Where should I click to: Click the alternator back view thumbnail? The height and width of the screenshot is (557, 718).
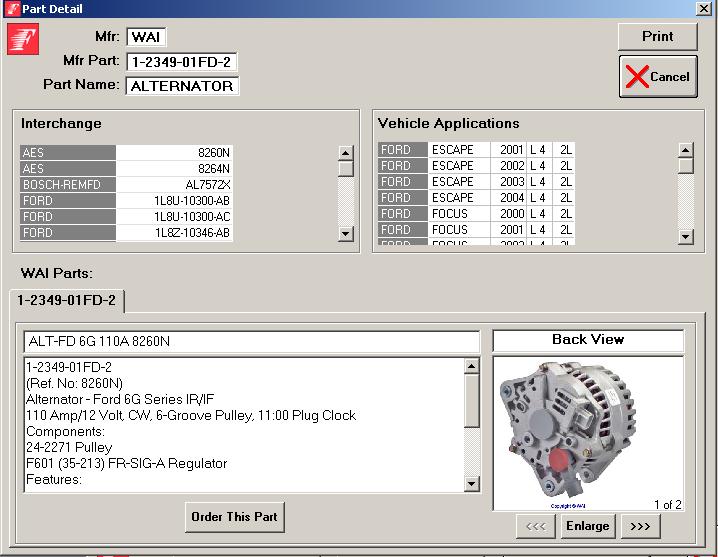coord(588,433)
